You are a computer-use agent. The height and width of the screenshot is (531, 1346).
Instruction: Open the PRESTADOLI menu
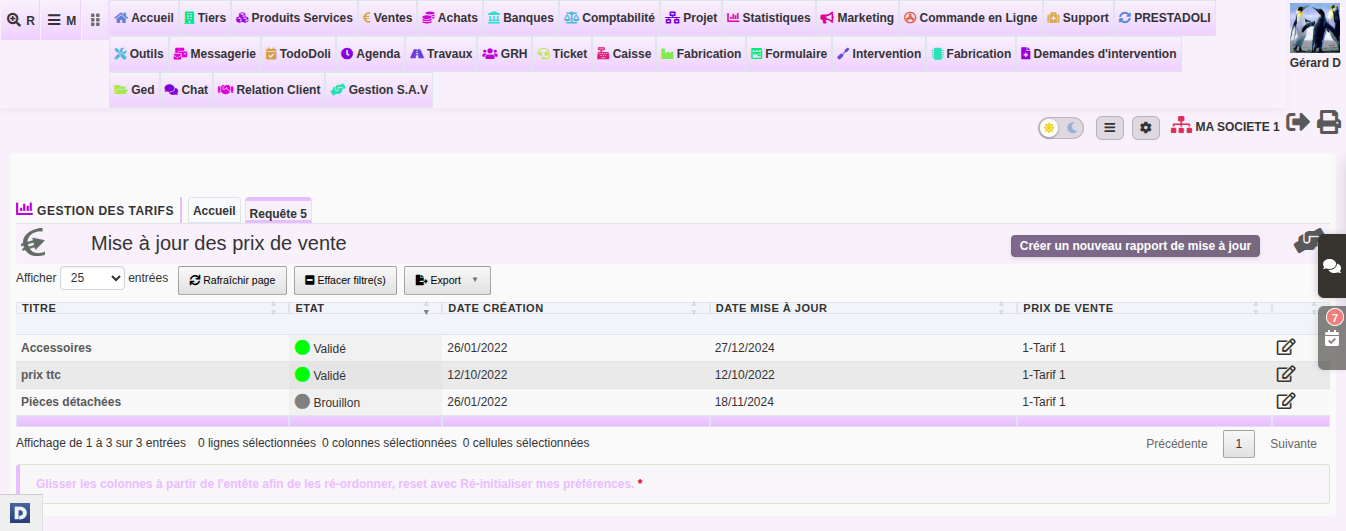(x=1164, y=18)
